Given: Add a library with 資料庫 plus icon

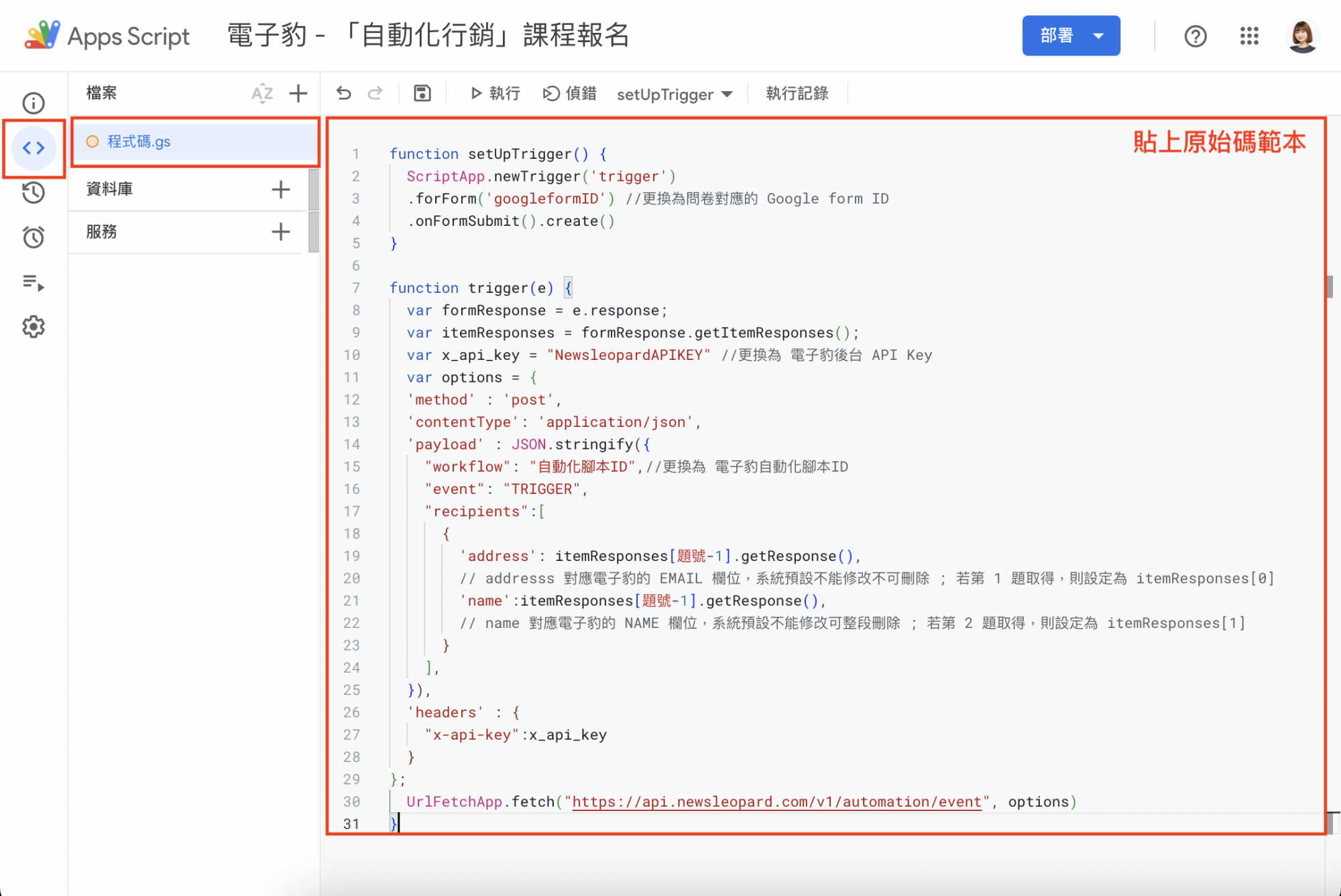Looking at the screenshot, I should pyautogui.click(x=281, y=190).
